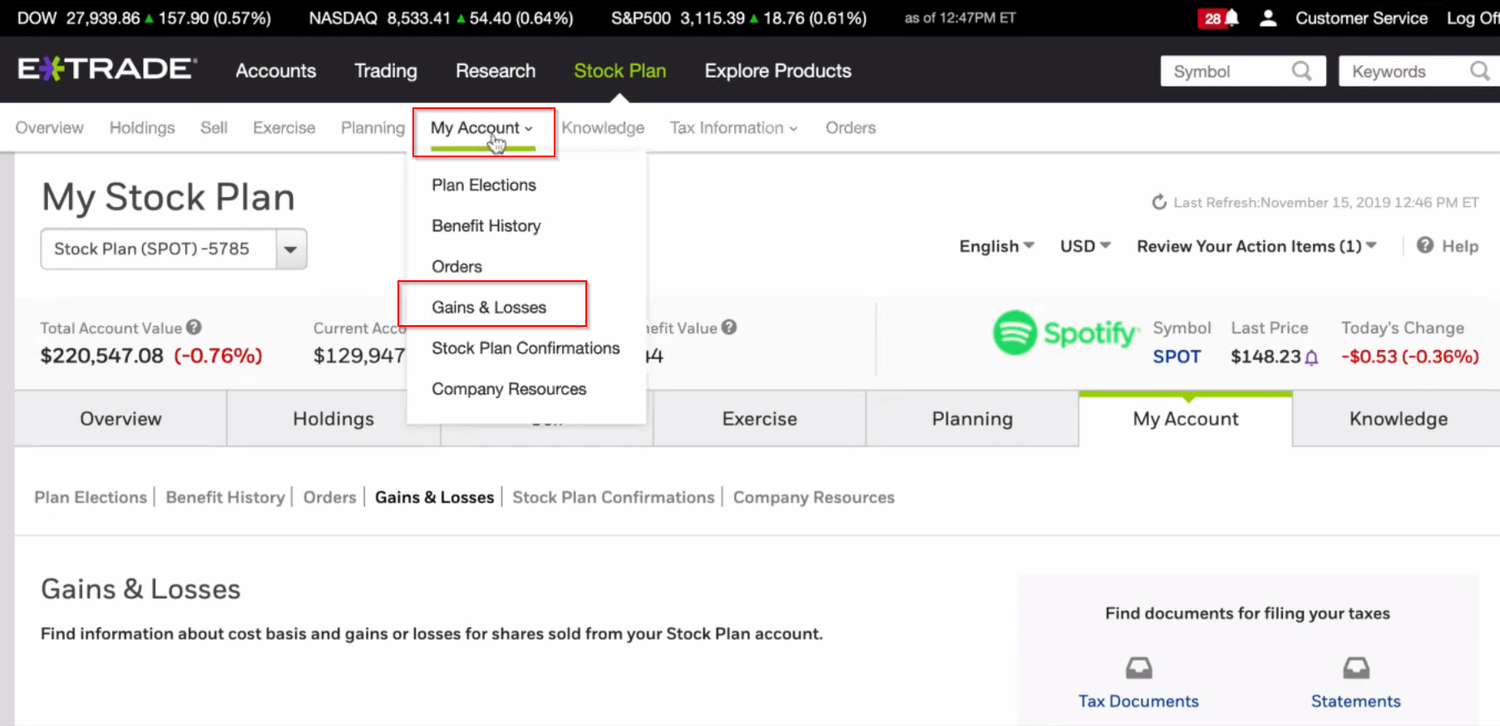
Task: Open the Stock Plan (SPOT) -5785 account selector
Action: (290, 248)
